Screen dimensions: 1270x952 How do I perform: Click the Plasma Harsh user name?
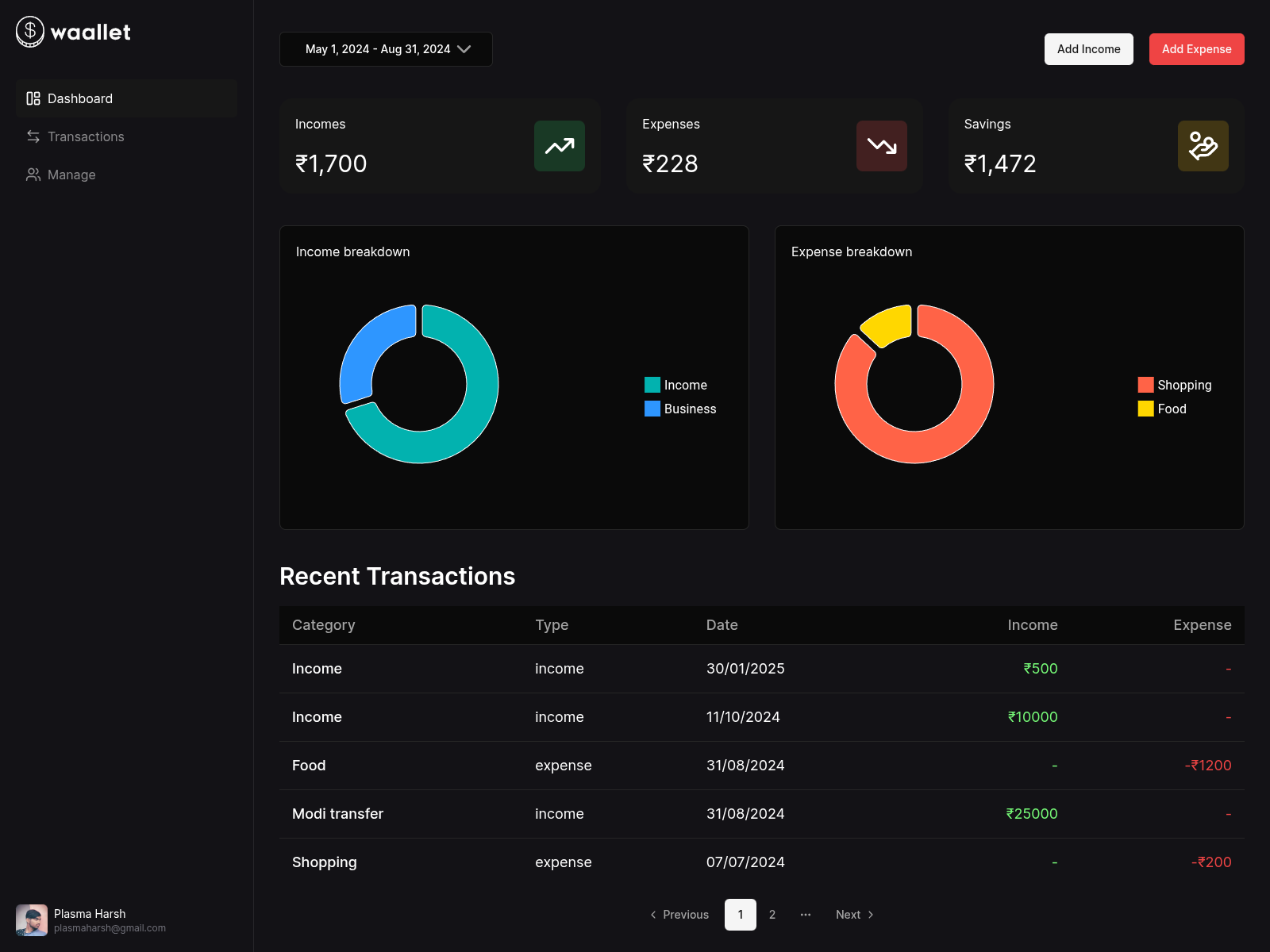(90, 914)
